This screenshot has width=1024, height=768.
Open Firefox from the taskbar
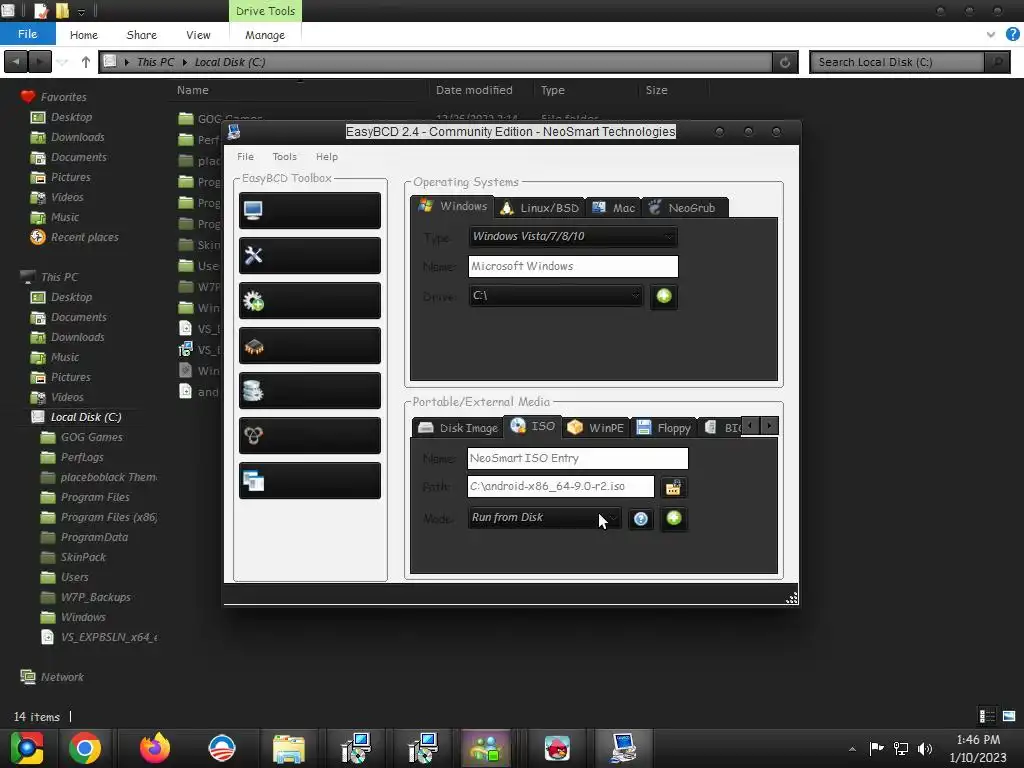155,748
